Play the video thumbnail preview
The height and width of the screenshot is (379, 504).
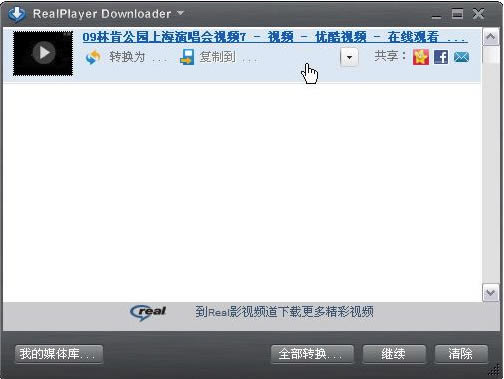[43, 53]
